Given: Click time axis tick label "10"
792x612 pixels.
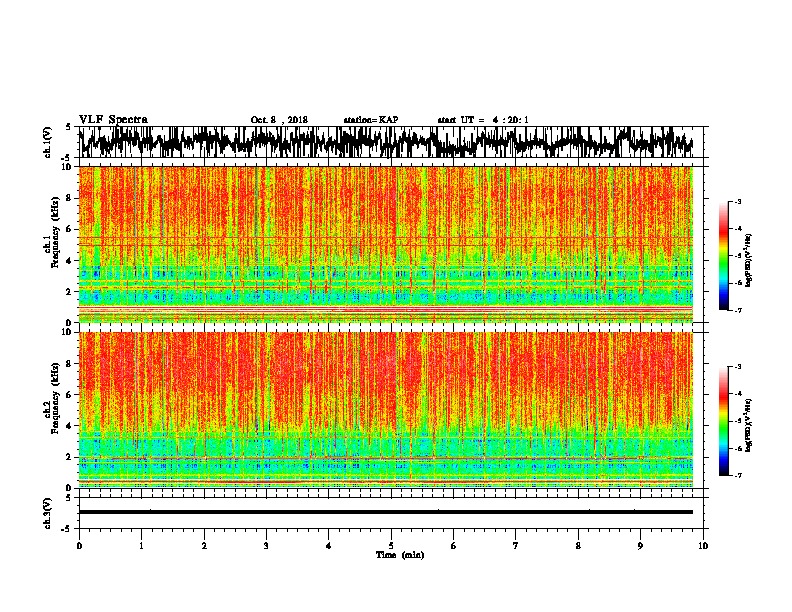Looking at the screenshot, I should 703,545.
